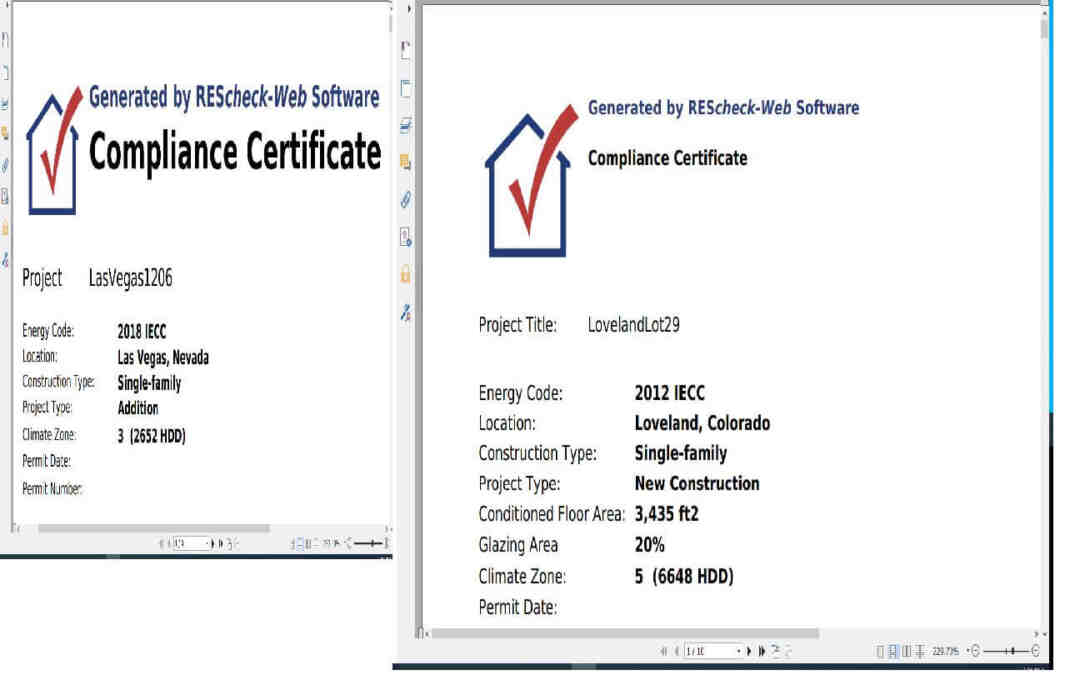This screenshot has width=1080, height=675.
Task: Enable single page view in right viewer
Action: [x=880, y=652]
